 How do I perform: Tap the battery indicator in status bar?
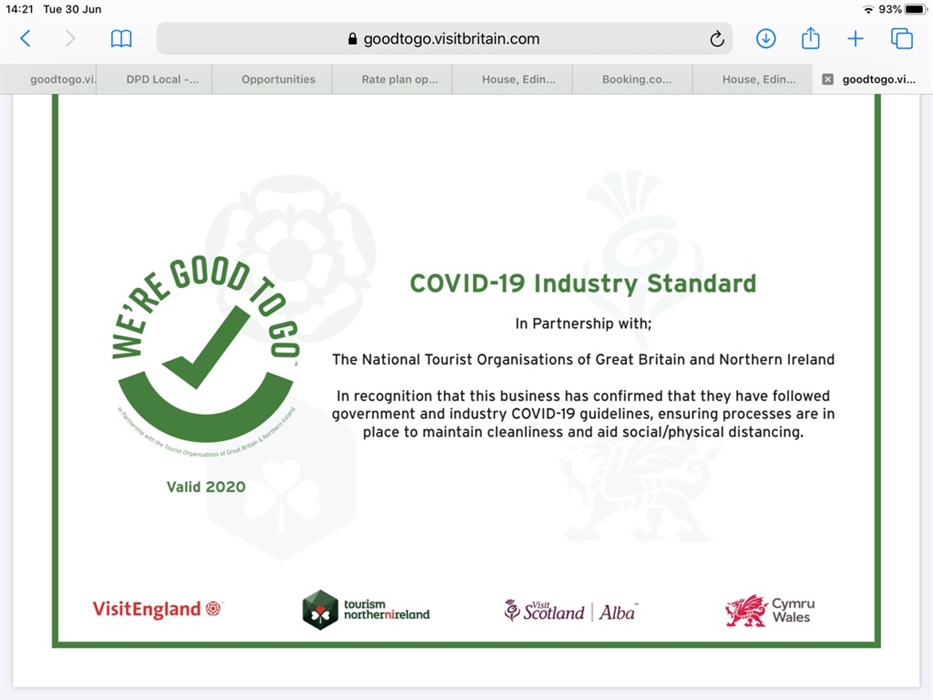pyautogui.click(x=914, y=9)
